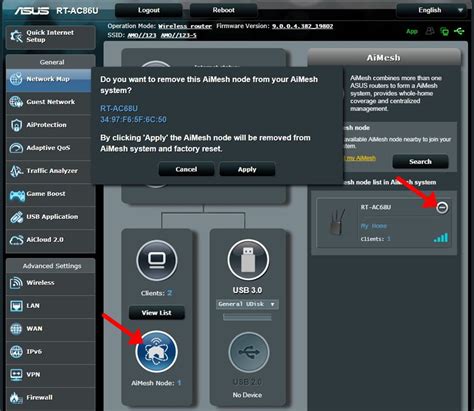Click the RT-AC68U signal strength bars

[x=441, y=238]
